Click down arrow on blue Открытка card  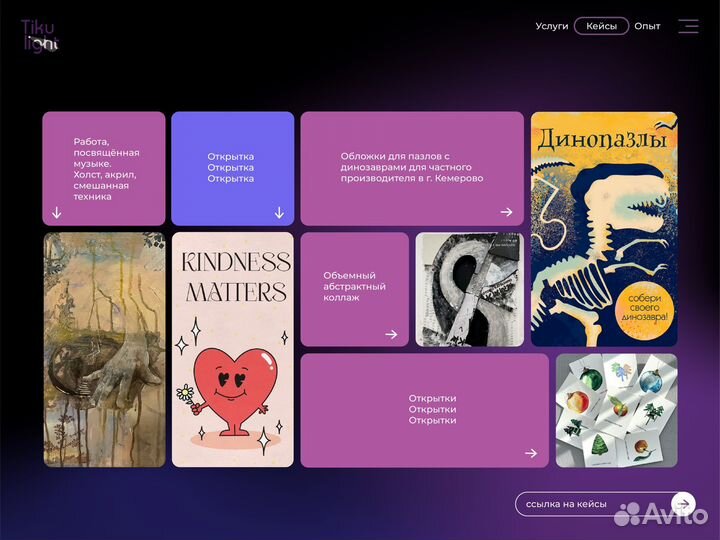(x=279, y=212)
